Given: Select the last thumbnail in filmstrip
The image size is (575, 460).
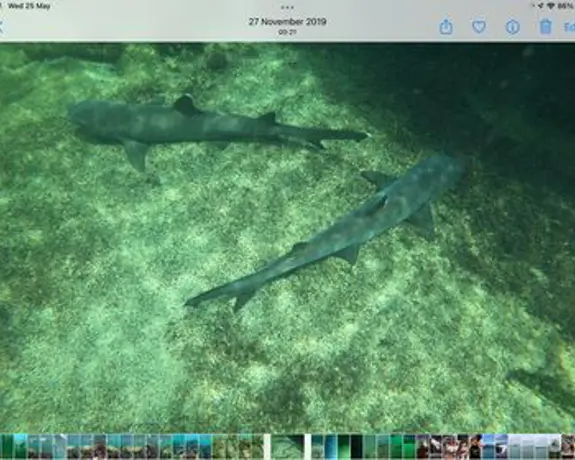Looking at the screenshot, I should (568, 446).
